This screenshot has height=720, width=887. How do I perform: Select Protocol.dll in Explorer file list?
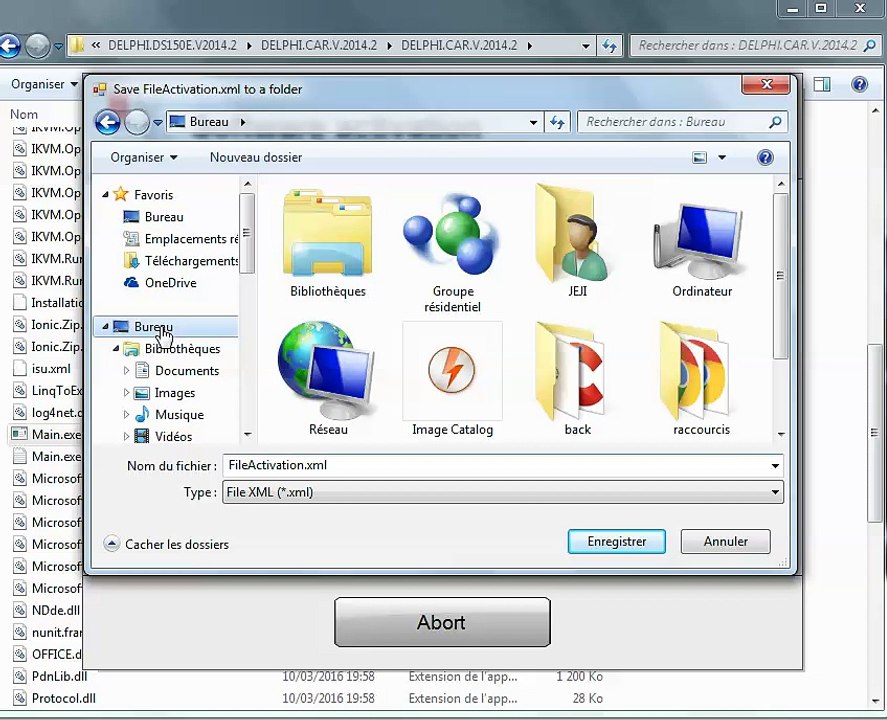tap(55, 698)
